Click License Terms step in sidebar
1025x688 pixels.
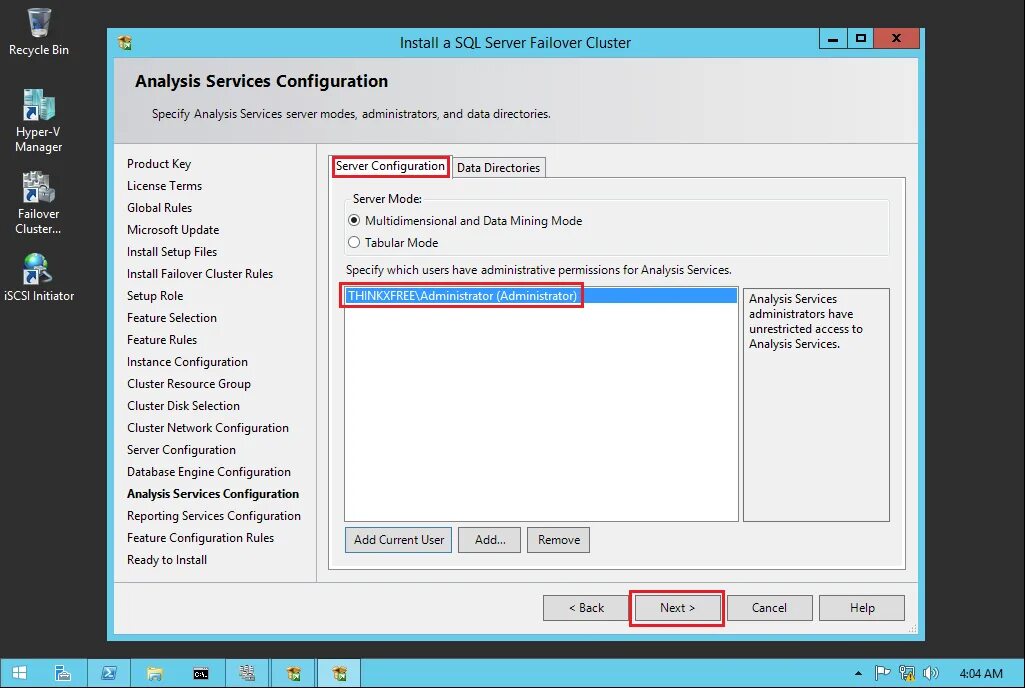tap(164, 186)
